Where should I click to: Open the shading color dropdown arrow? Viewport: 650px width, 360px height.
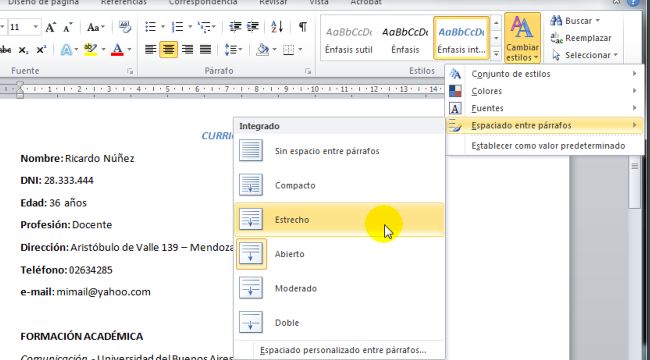point(274,50)
